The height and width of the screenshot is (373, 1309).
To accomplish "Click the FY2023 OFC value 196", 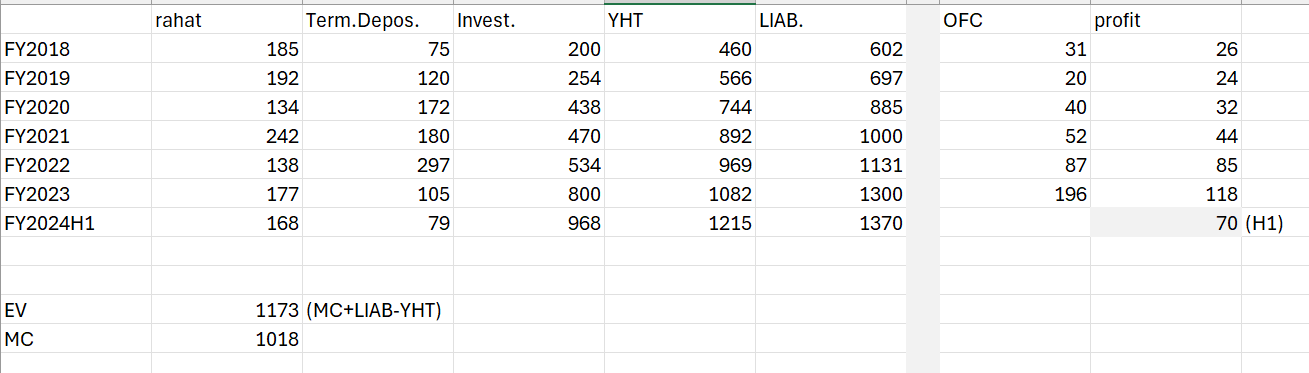I will pyautogui.click(x=1015, y=194).
